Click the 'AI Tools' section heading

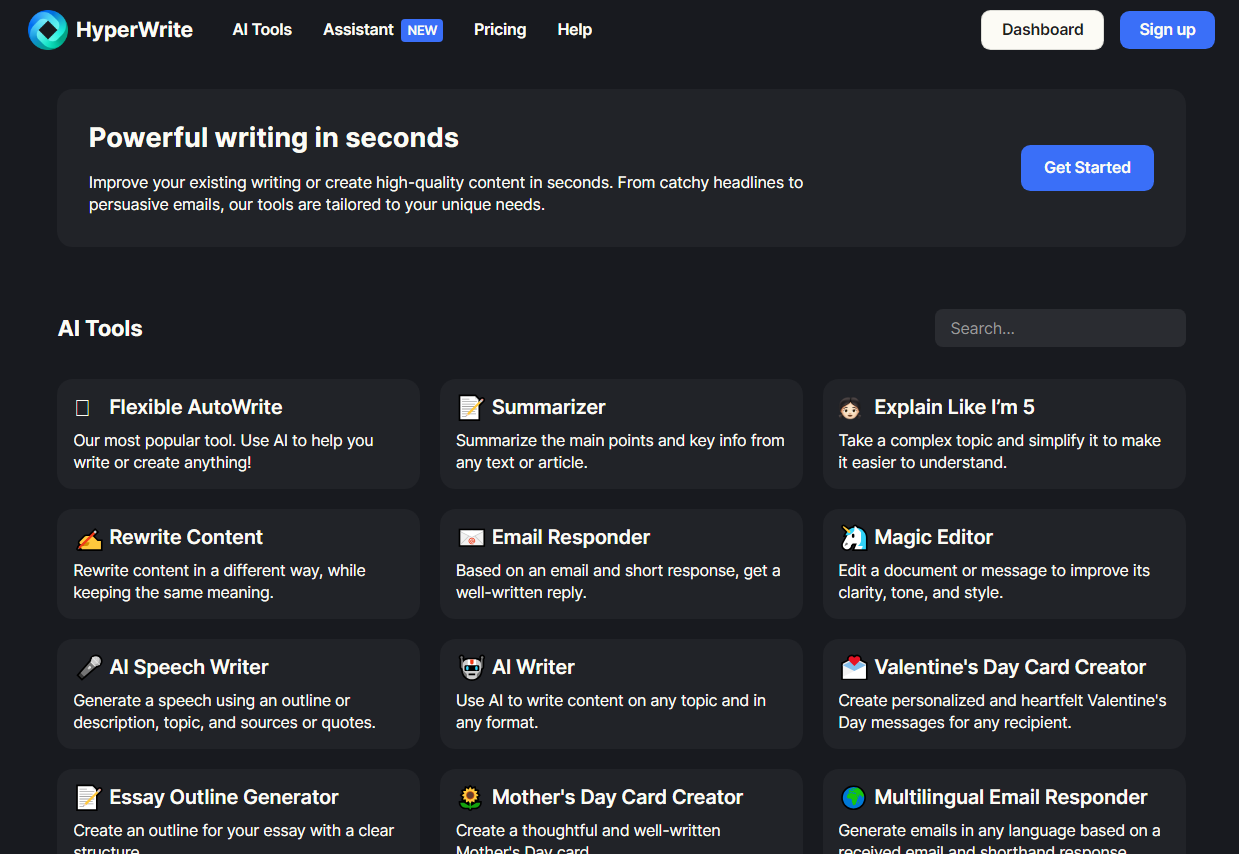click(100, 328)
